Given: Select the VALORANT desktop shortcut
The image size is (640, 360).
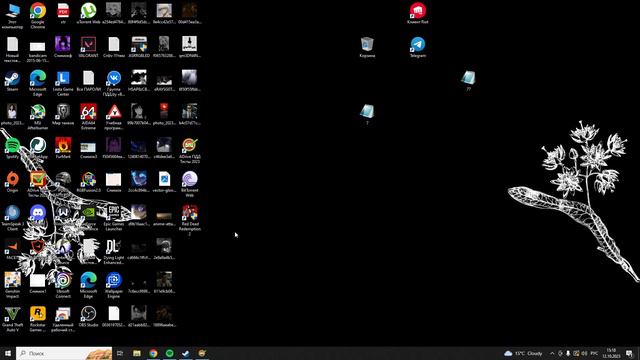Looking at the screenshot, I should tap(88, 47).
